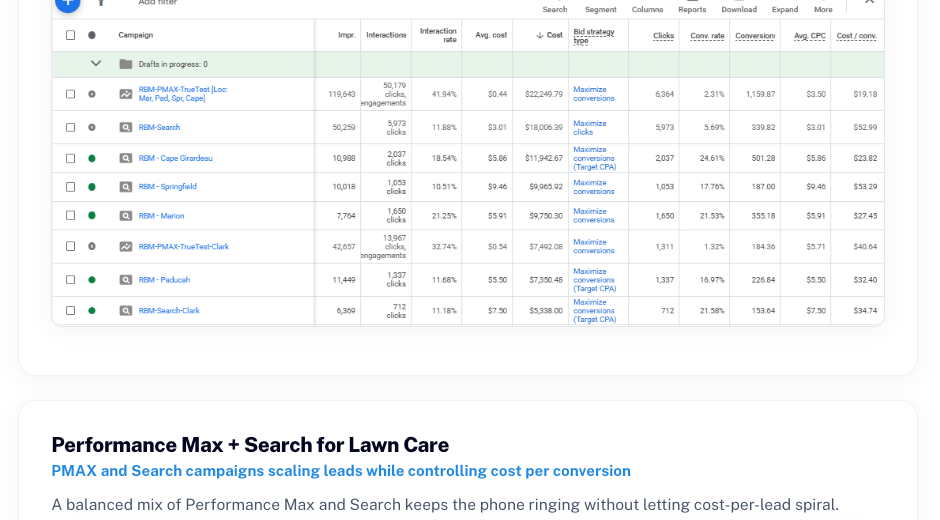Click the Target CPA bid strategy for RBM - Cape Girardeau
This screenshot has width=940, height=520.
point(594,158)
